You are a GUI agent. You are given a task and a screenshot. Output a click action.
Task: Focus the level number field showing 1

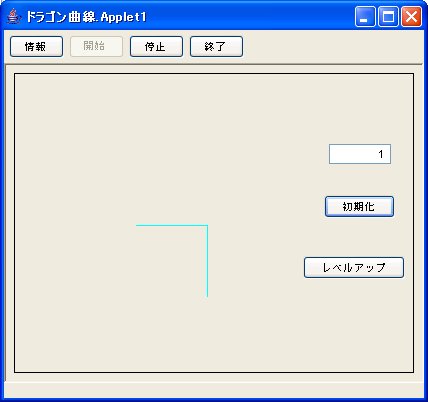pyautogui.click(x=360, y=154)
